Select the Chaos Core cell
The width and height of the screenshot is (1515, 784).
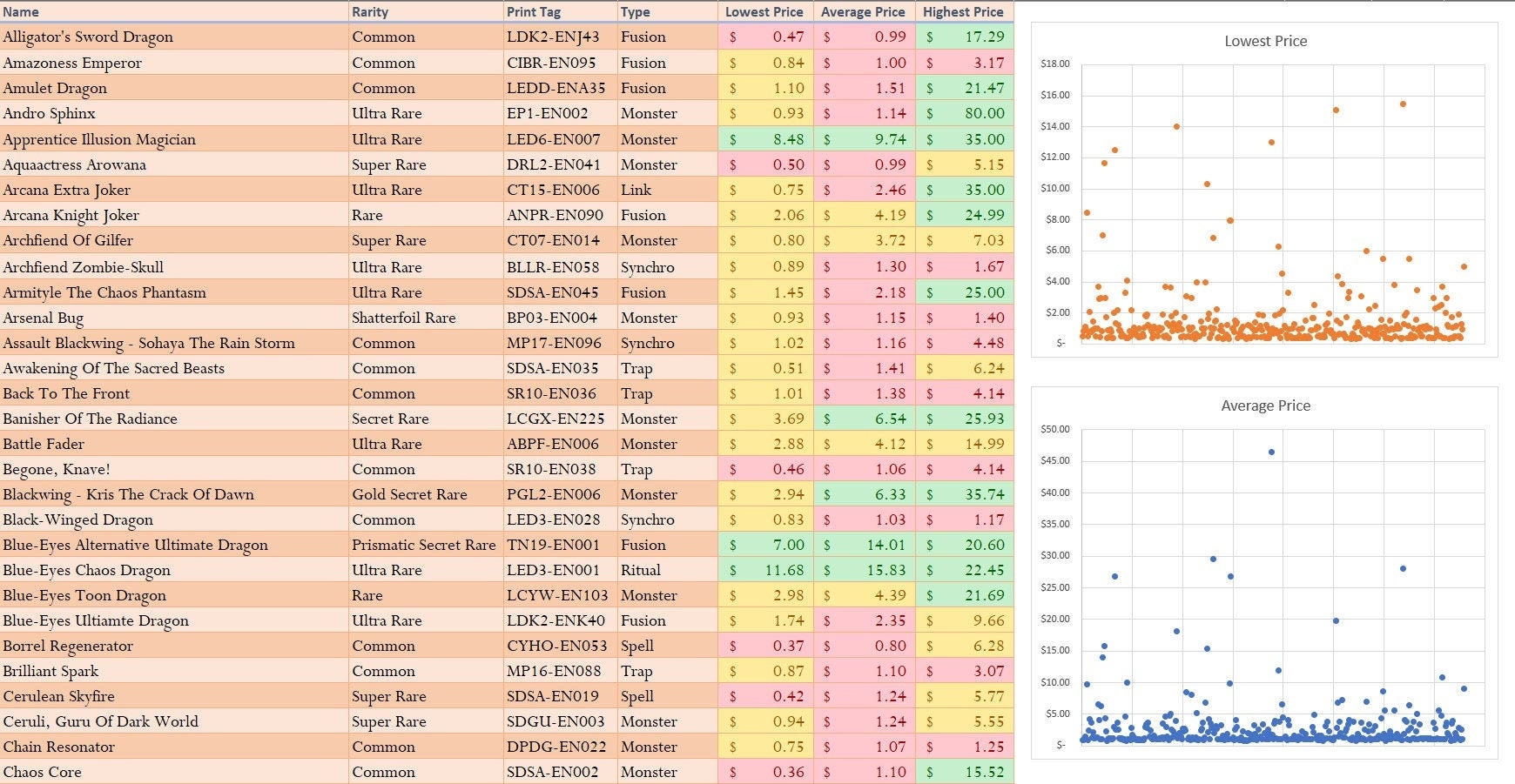(174, 772)
